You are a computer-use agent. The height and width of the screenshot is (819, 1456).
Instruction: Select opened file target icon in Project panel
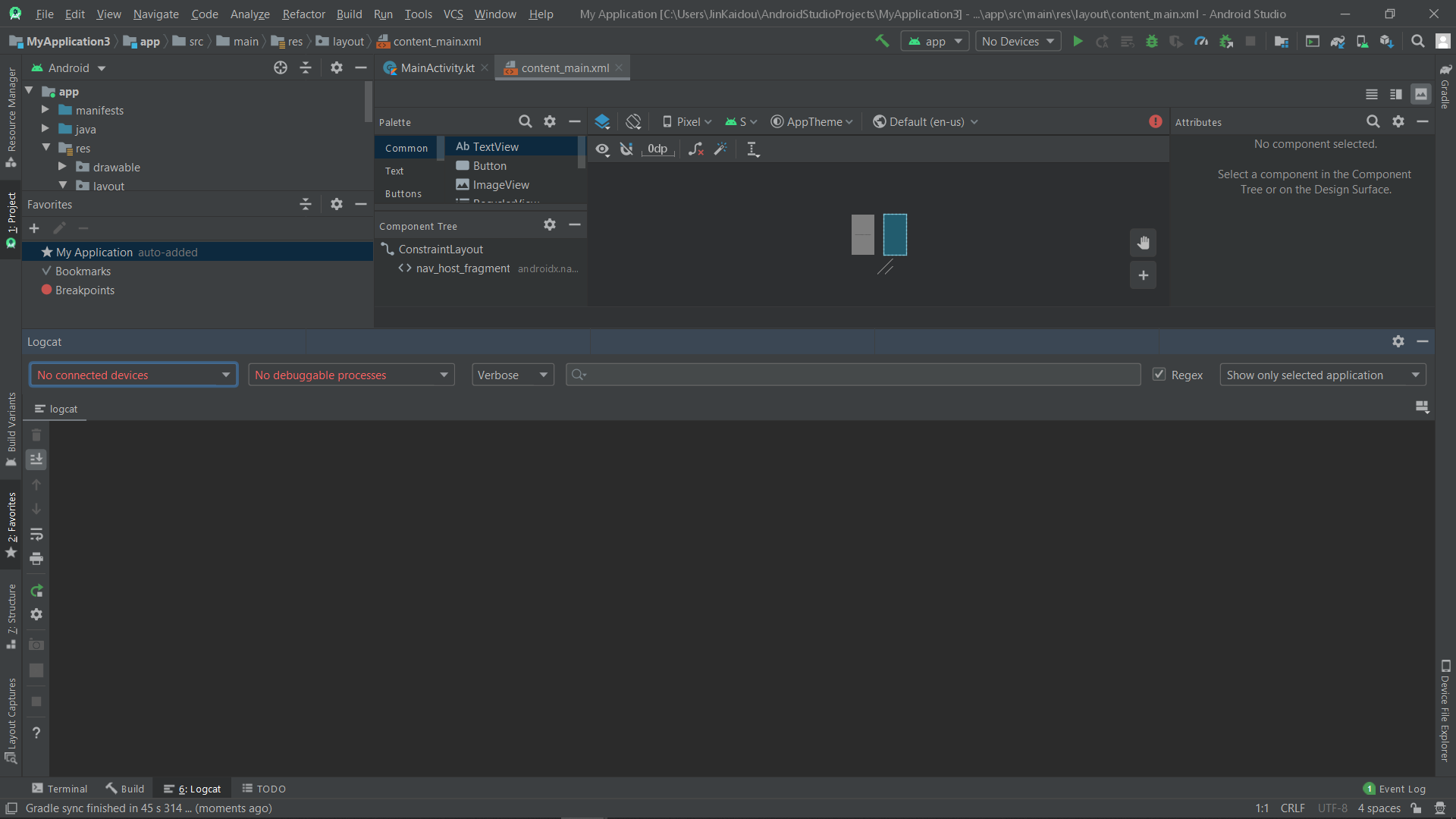[281, 67]
